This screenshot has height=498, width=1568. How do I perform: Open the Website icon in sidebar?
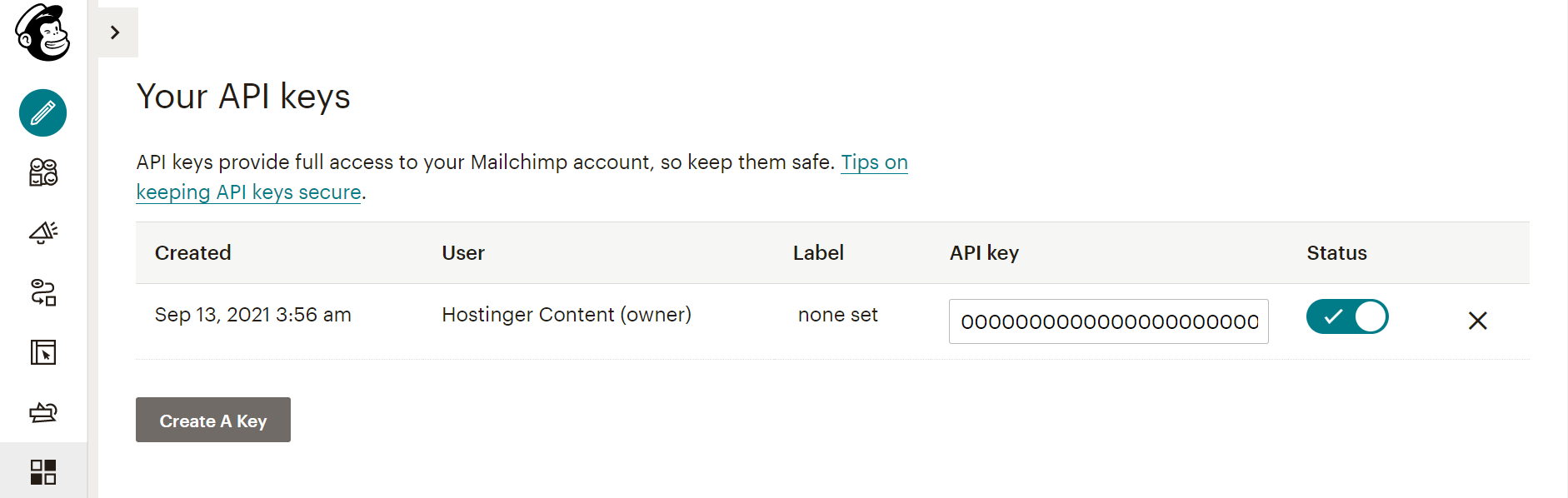coord(43,352)
